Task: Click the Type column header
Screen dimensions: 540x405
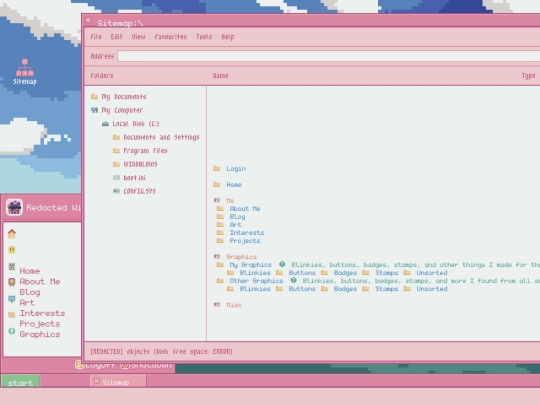Action: coord(528,75)
